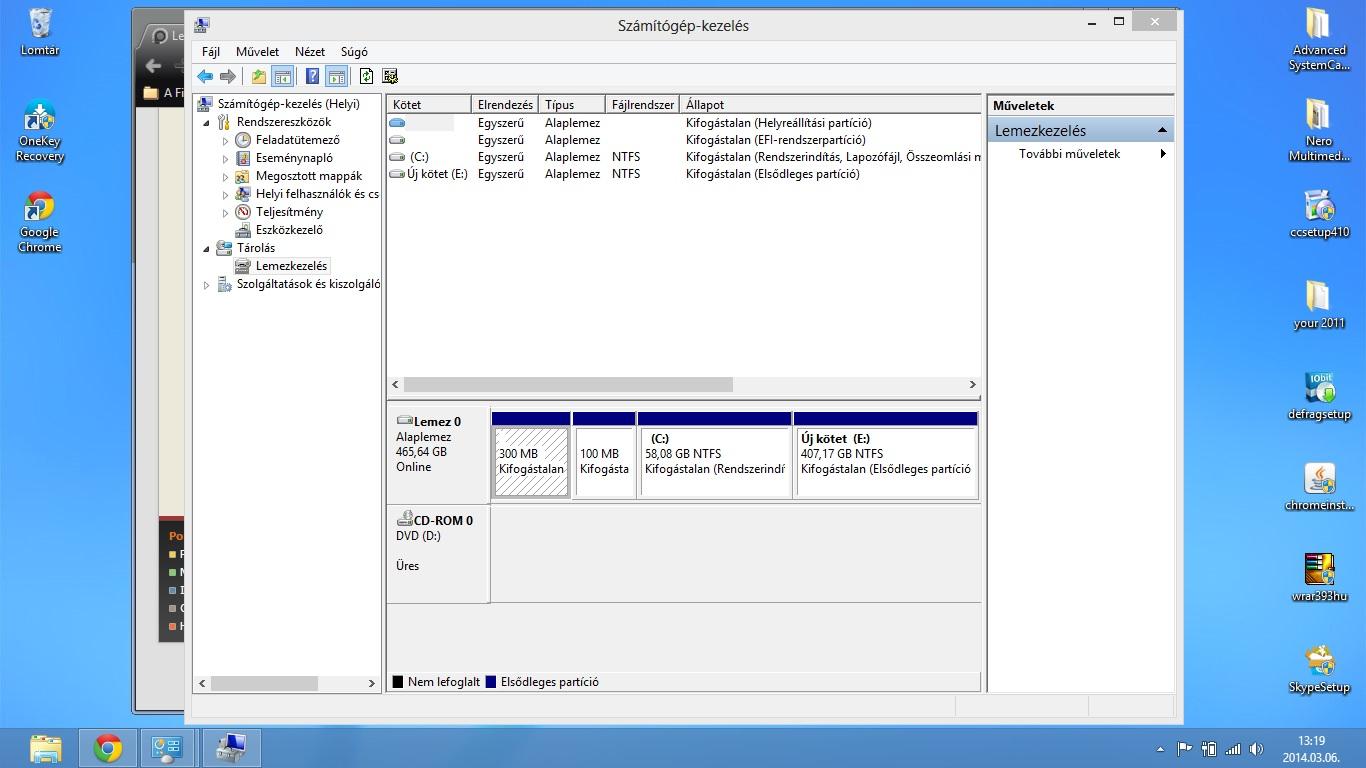Click the Feladatütemező clock icon
Screen dimensions: 1366x768
pos(243,140)
